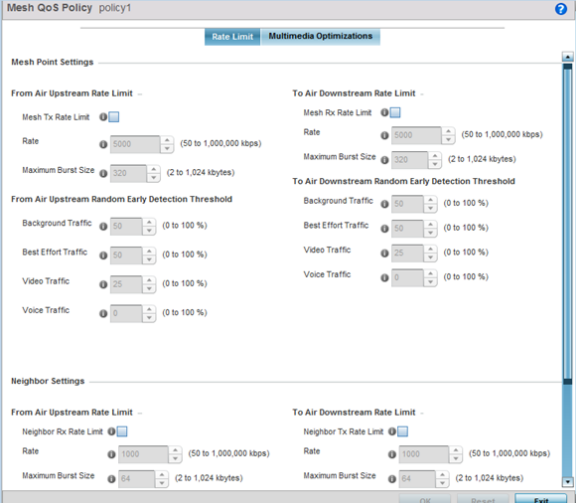
Task: Toggle the Neighbor Rx Rate Limit checkbox
Action: [x=122, y=431]
